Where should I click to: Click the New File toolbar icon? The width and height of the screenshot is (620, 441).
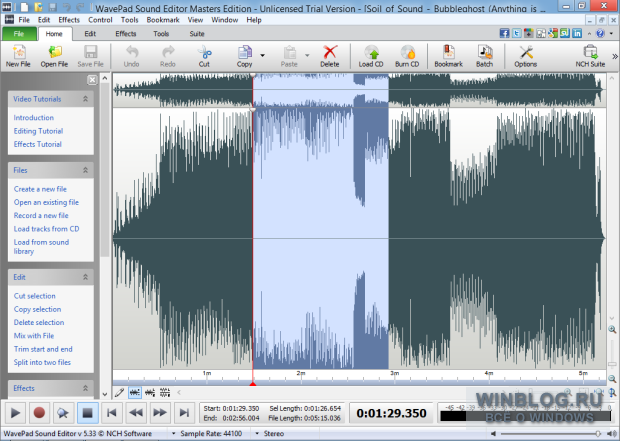[18, 56]
